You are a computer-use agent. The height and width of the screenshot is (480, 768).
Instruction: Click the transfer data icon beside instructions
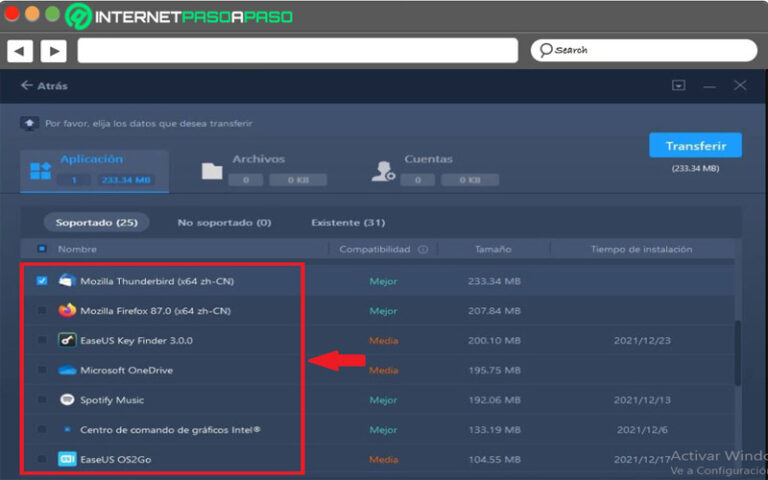click(29, 123)
